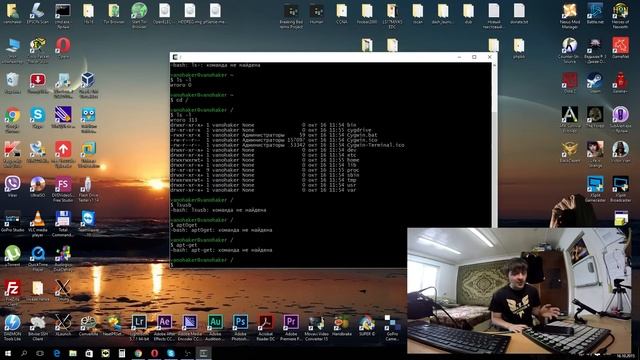Open the Viber desktop shortcut
The height and width of the screenshot is (360, 640).
pos(12,186)
